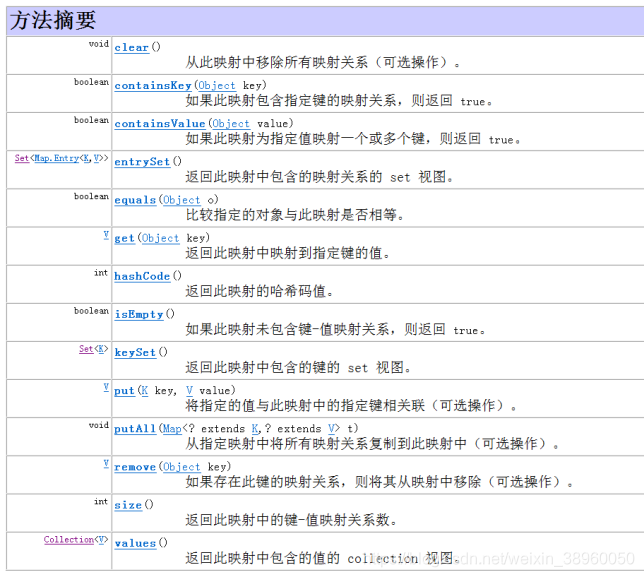The width and height of the screenshot is (644, 577).
Task: Open the containsValue method link
Action: click(160, 124)
